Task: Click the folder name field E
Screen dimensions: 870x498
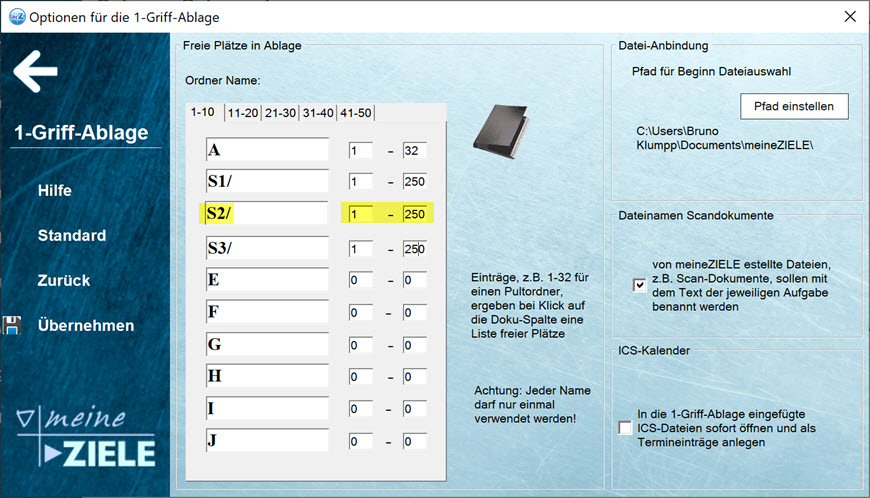Action: click(x=266, y=280)
